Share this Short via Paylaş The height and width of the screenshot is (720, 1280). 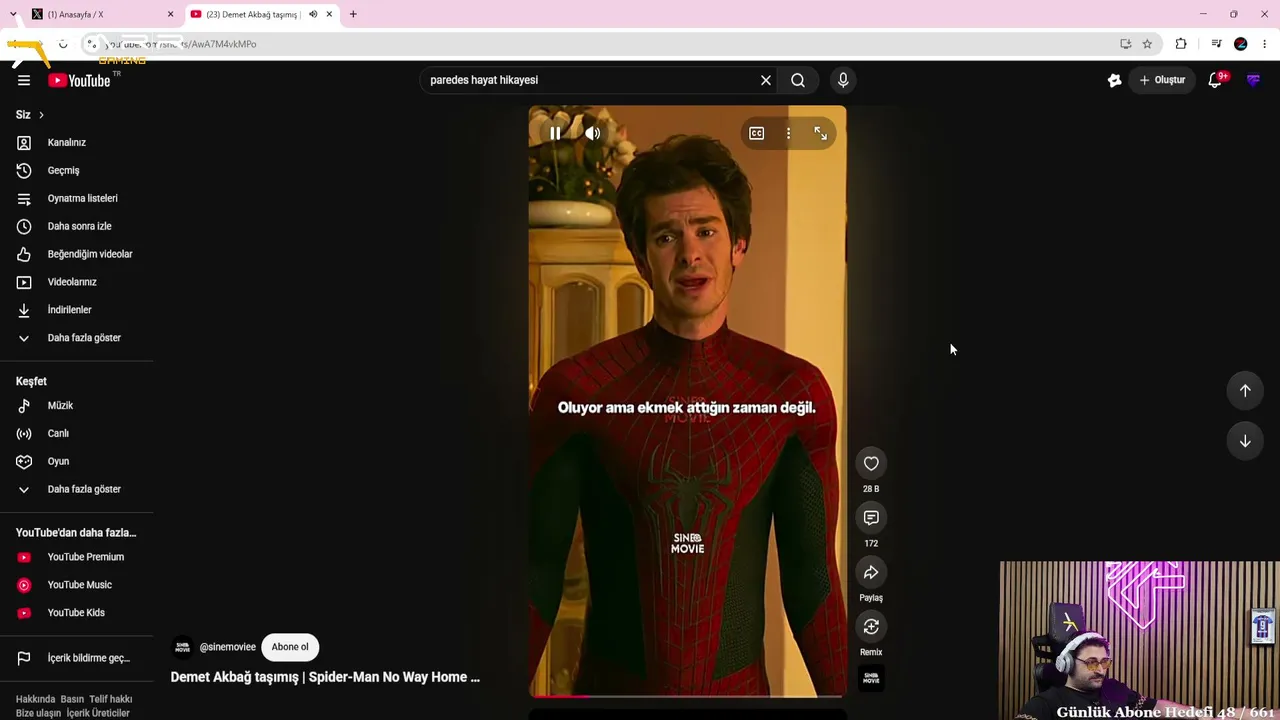tap(871, 572)
